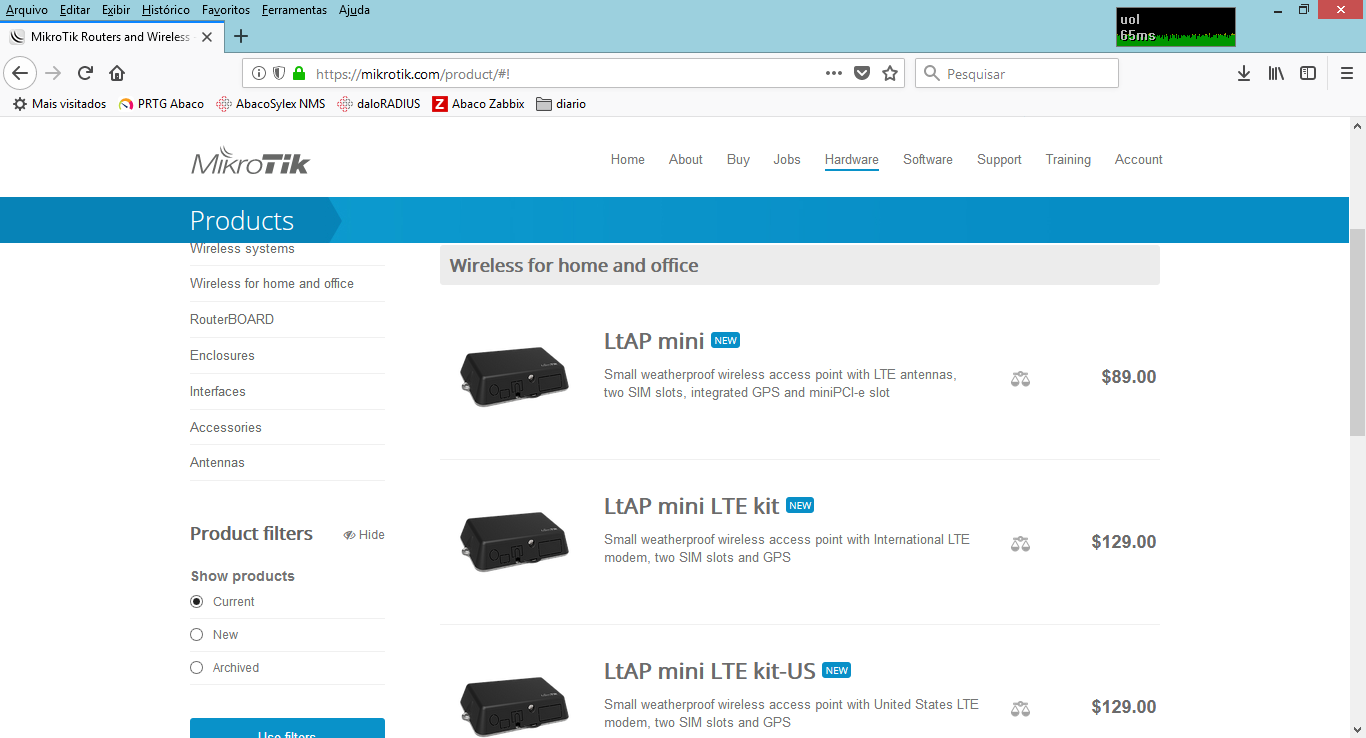Go to the Home page link
The height and width of the screenshot is (738, 1366).
[628, 160]
